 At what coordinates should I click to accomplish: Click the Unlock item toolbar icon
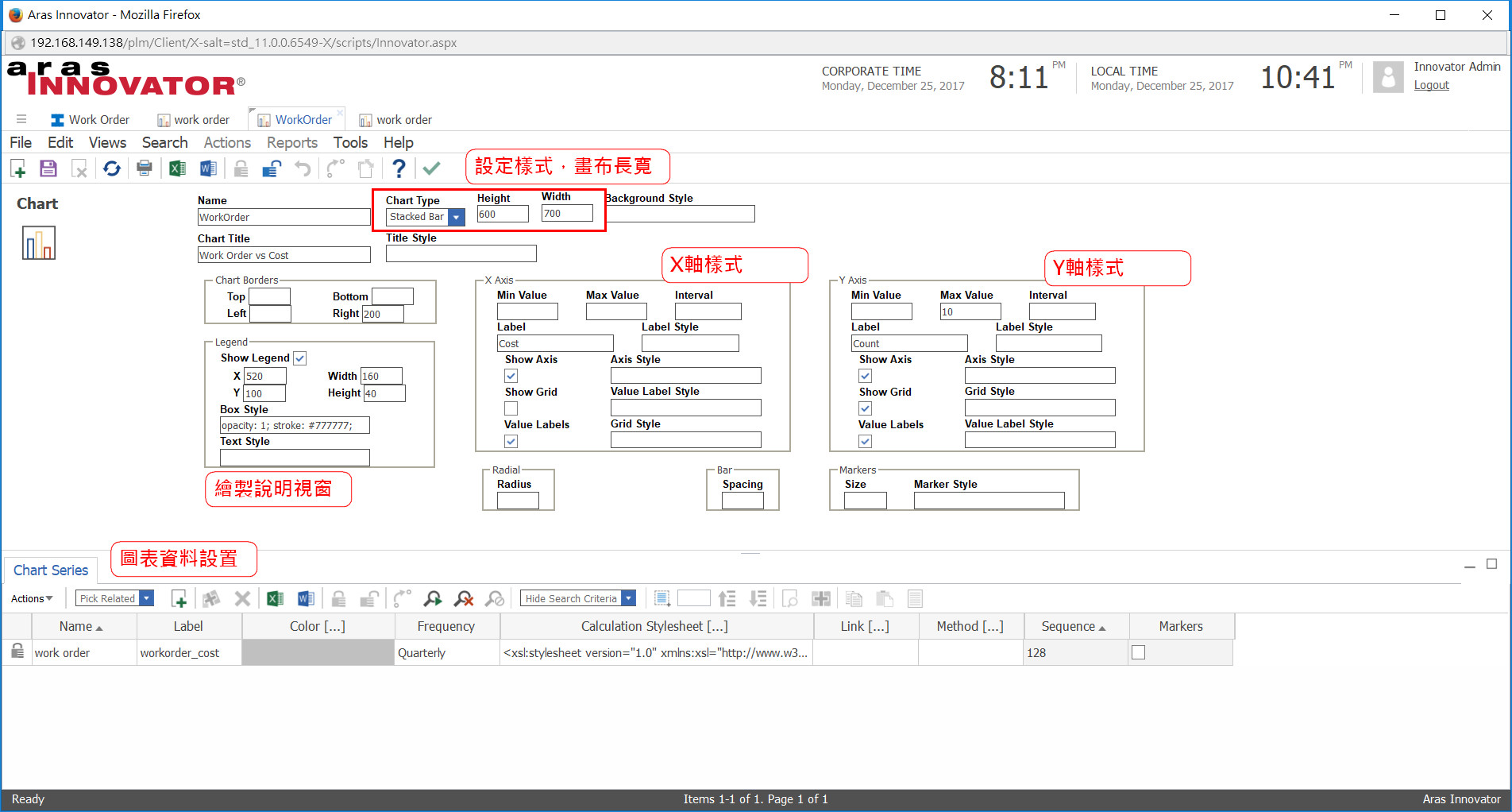272,168
